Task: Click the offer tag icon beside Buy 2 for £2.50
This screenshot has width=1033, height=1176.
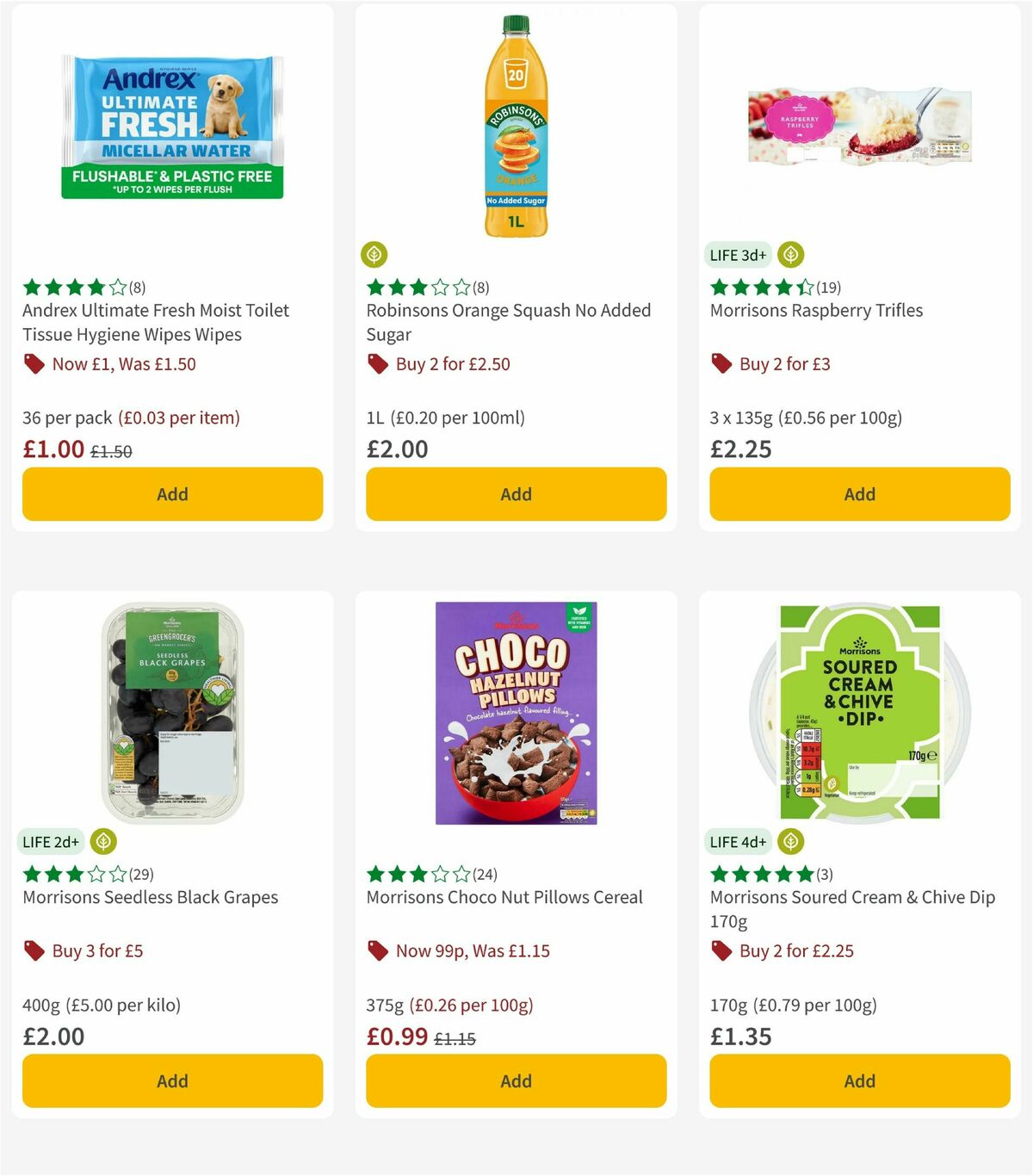Action: click(377, 364)
